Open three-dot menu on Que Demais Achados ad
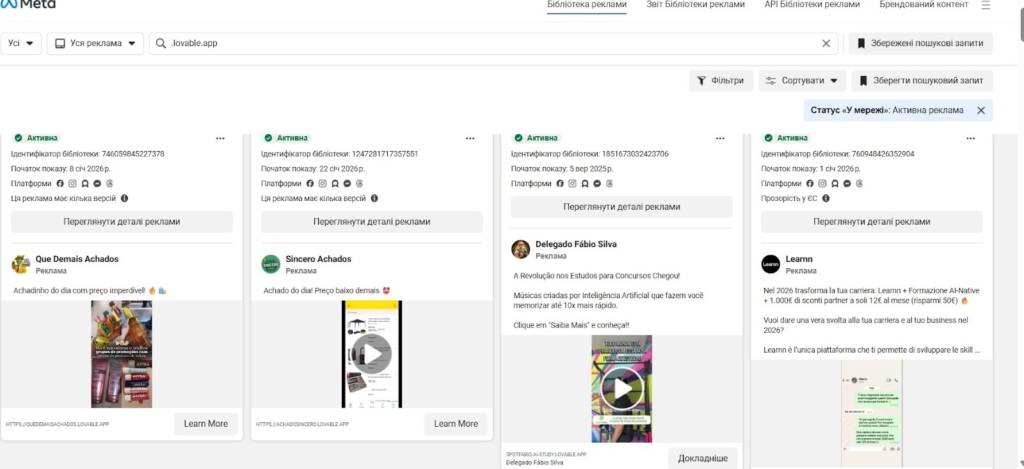Viewport: 1024px width, 469px height. [219, 138]
